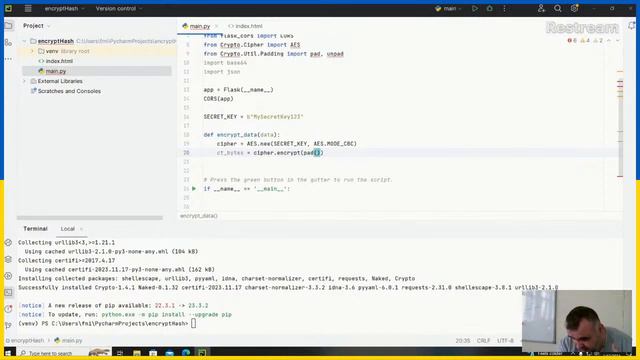Open the Python Packages tool window icon

[x=8, y=260]
